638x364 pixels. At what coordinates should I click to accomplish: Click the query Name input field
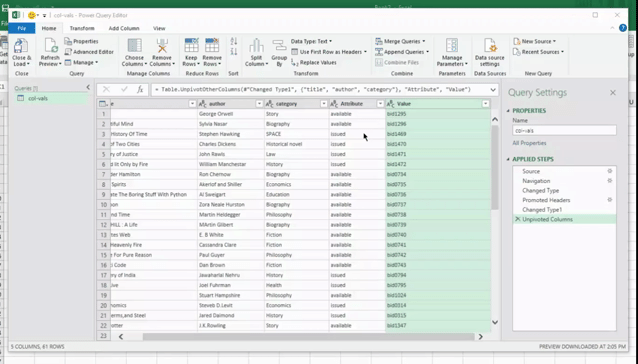pos(564,131)
